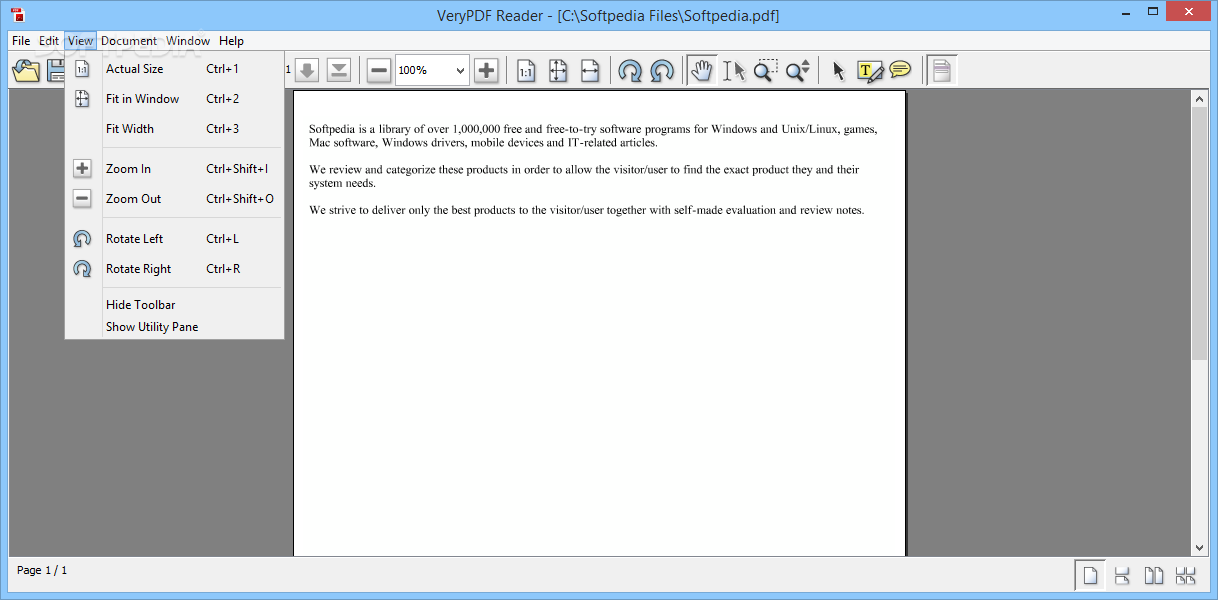Click the 'Softpedia is a library' paragraph
This screenshot has width=1218, height=600.
pyautogui.click(x=593, y=136)
